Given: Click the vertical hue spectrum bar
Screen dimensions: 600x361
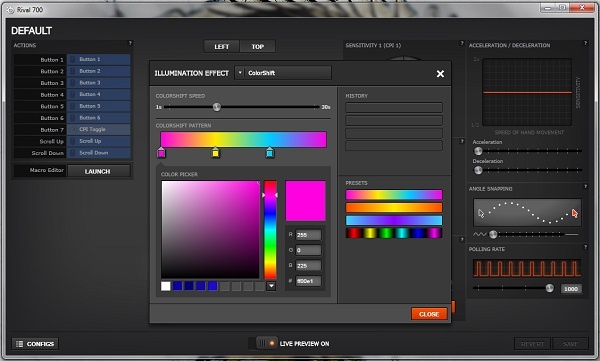Looking at the screenshot, I should pyautogui.click(x=270, y=230).
